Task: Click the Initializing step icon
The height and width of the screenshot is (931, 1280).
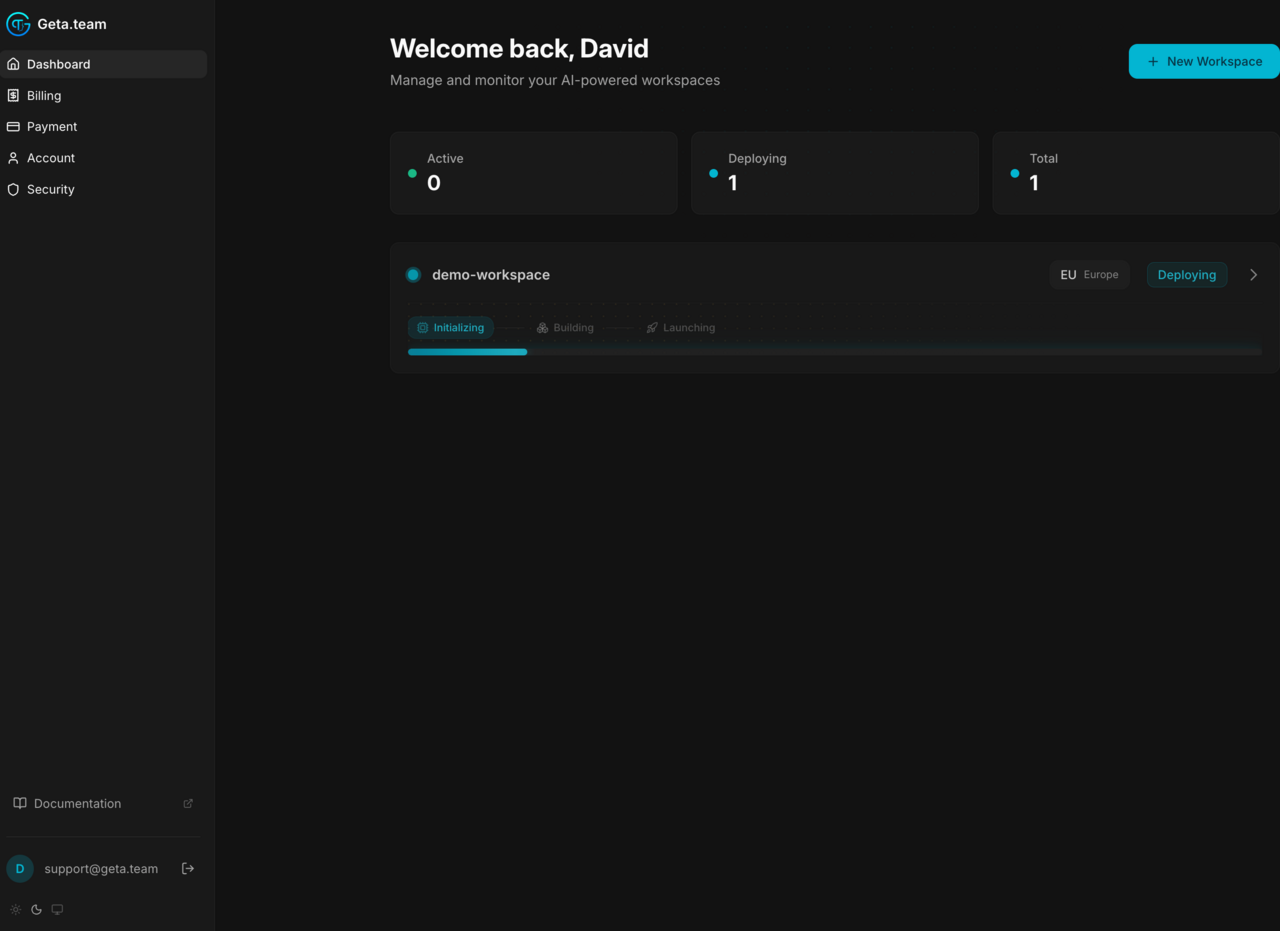Action: tap(423, 328)
